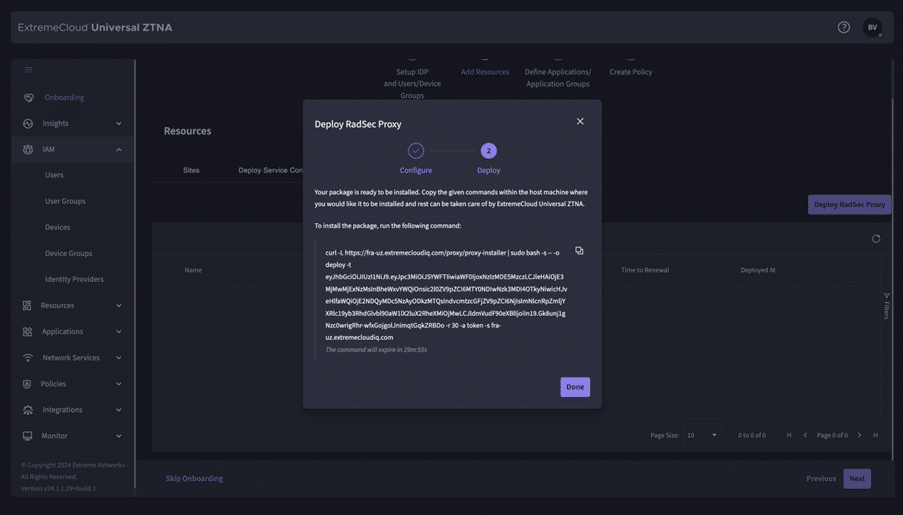
Task: Open the Page Size dropdown
Action: point(702,436)
